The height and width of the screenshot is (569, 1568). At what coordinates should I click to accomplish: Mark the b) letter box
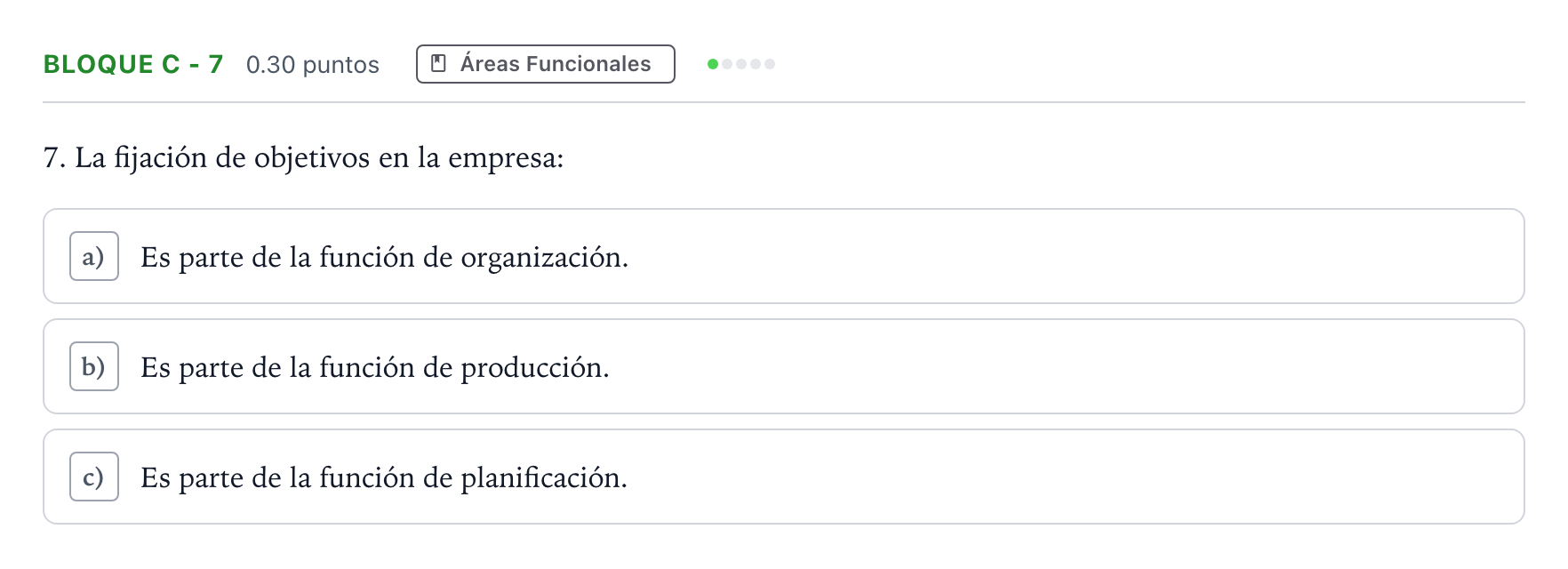[x=94, y=366]
